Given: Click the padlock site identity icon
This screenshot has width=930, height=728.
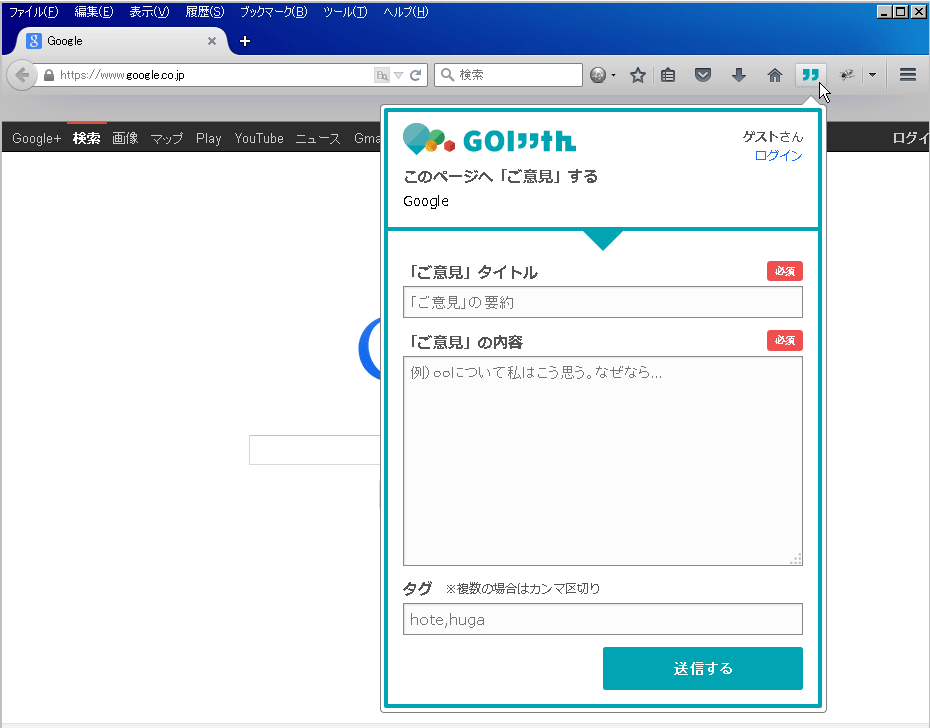Looking at the screenshot, I should 49,75.
